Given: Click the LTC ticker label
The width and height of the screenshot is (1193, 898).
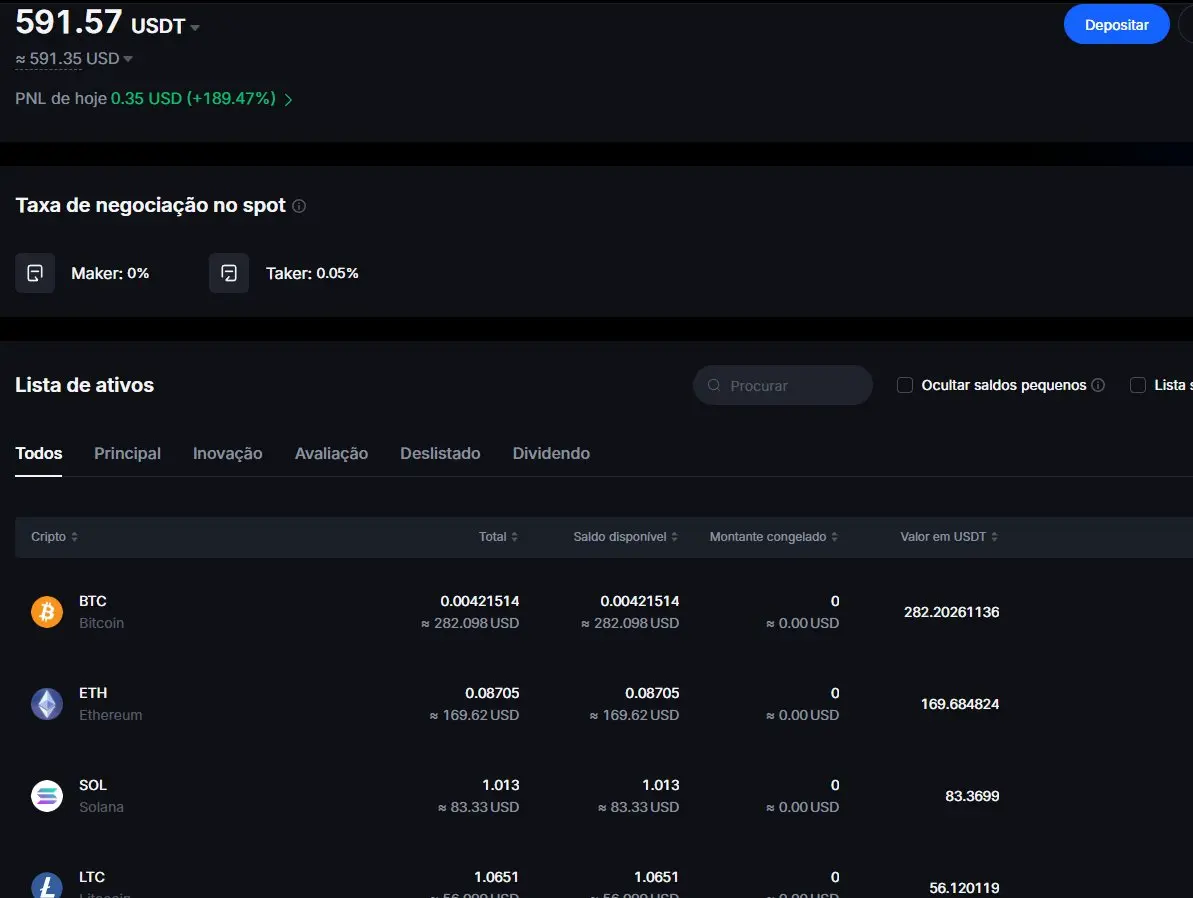Looking at the screenshot, I should [x=92, y=877].
